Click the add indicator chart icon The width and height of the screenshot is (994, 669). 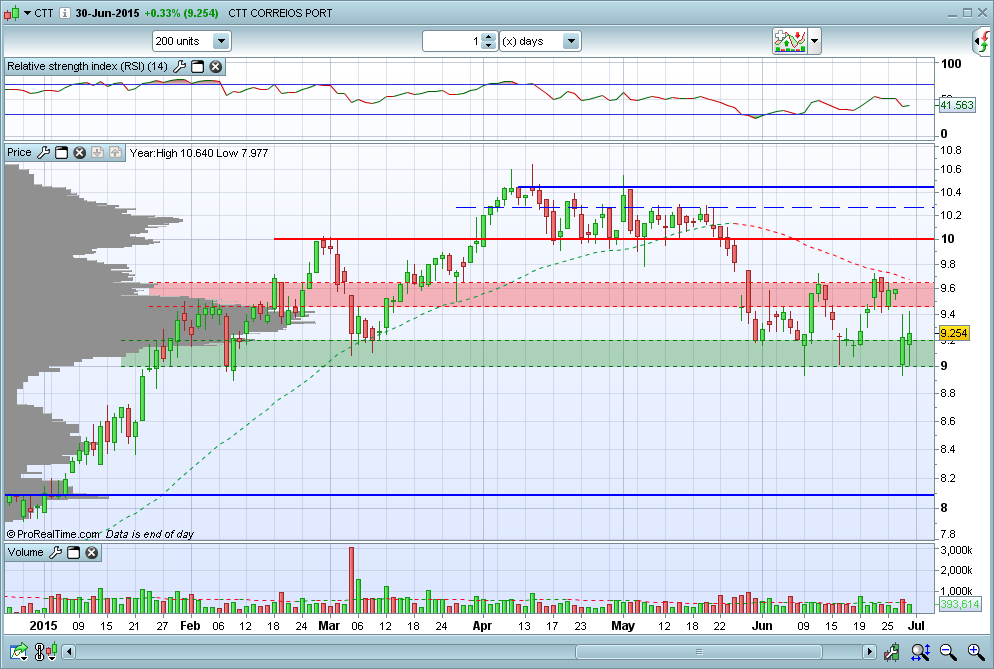click(x=789, y=41)
